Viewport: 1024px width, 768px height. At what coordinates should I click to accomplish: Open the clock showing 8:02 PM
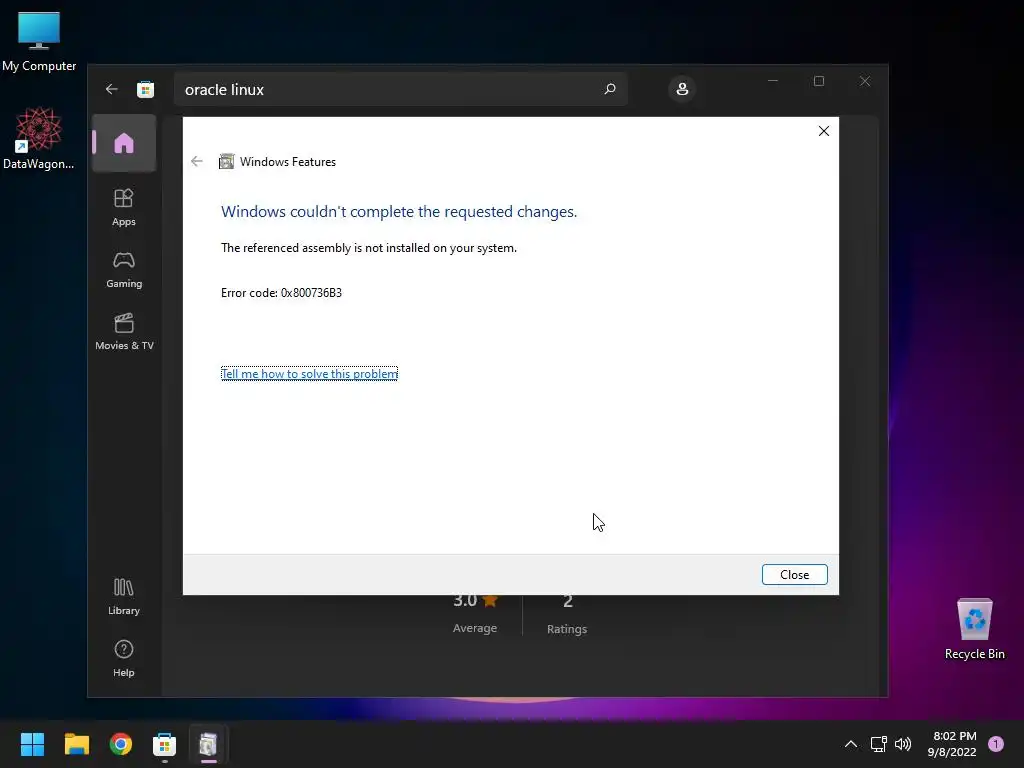click(952, 744)
